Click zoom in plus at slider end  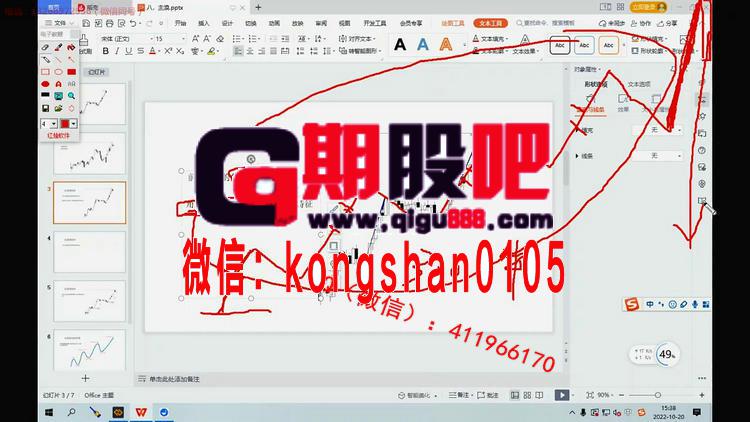tap(702, 395)
